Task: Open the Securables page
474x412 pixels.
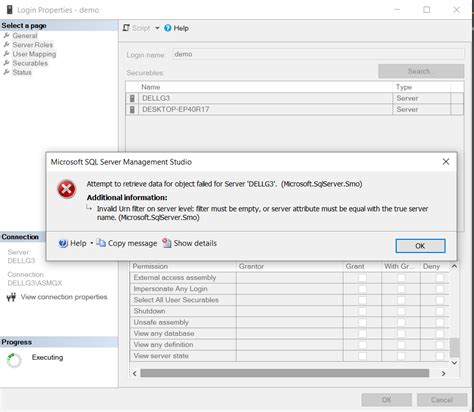Action: 30,63
